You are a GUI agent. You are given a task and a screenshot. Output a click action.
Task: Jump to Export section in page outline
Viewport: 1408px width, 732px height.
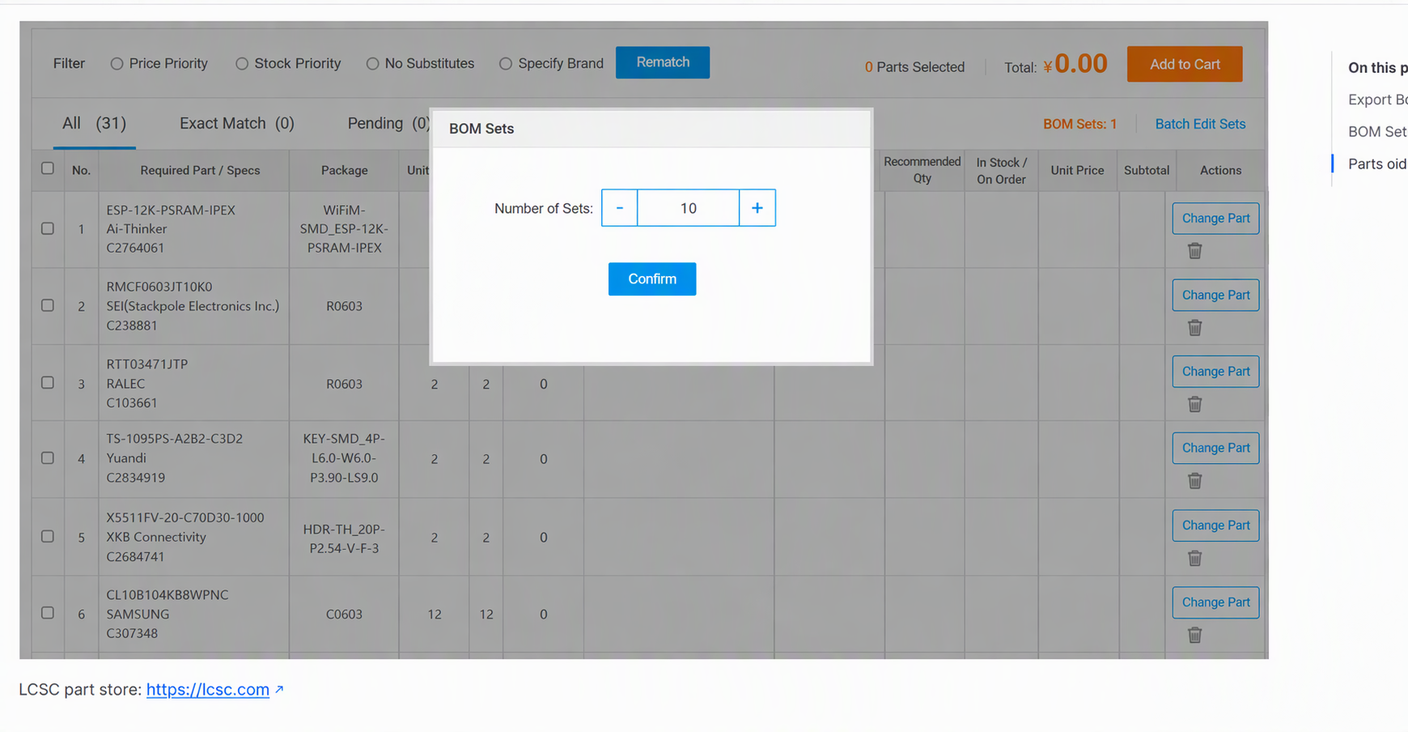pos(1377,99)
